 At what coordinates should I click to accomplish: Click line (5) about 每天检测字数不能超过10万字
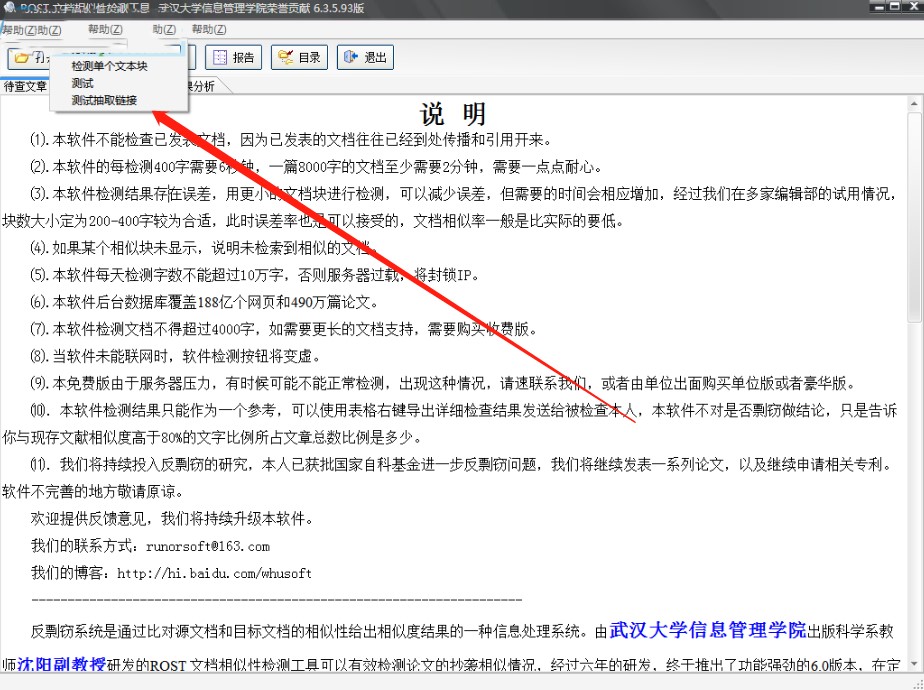(x=255, y=275)
